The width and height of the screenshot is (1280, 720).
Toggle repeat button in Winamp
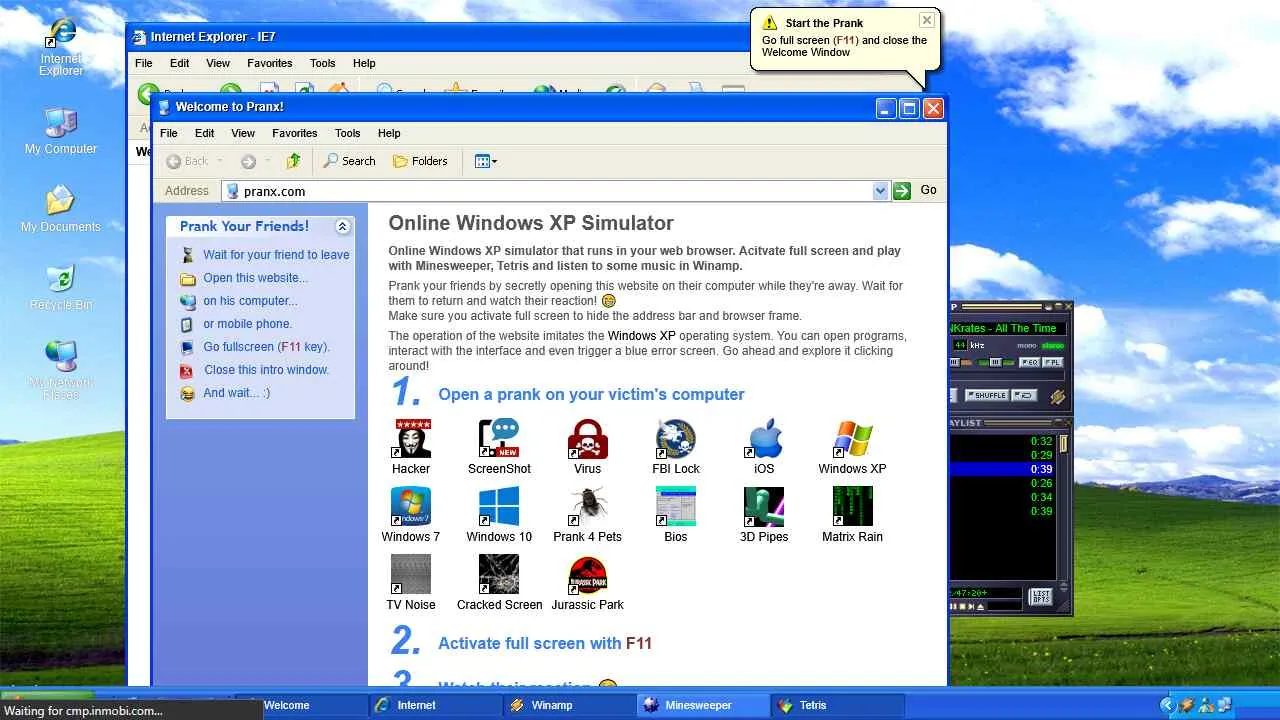coord(1024,395)
